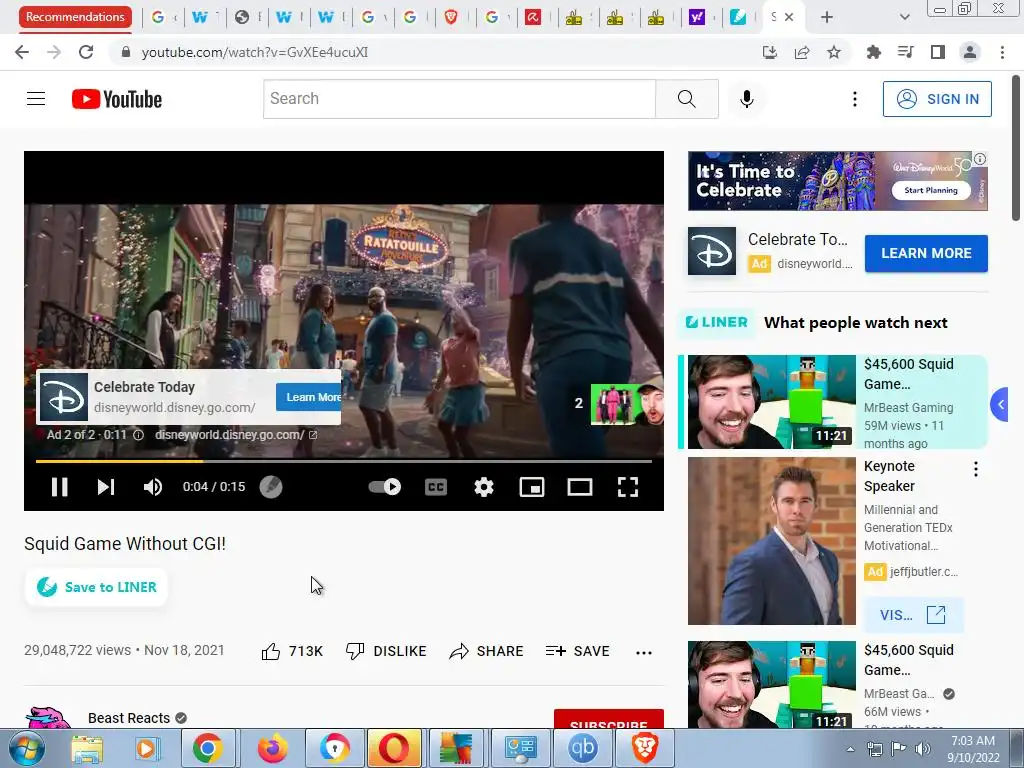The width and height of the screenshot is (1024, 768).
Task: Open the tab search dropdown arrow
Action: pyautogui.click(x=904, y=17)
